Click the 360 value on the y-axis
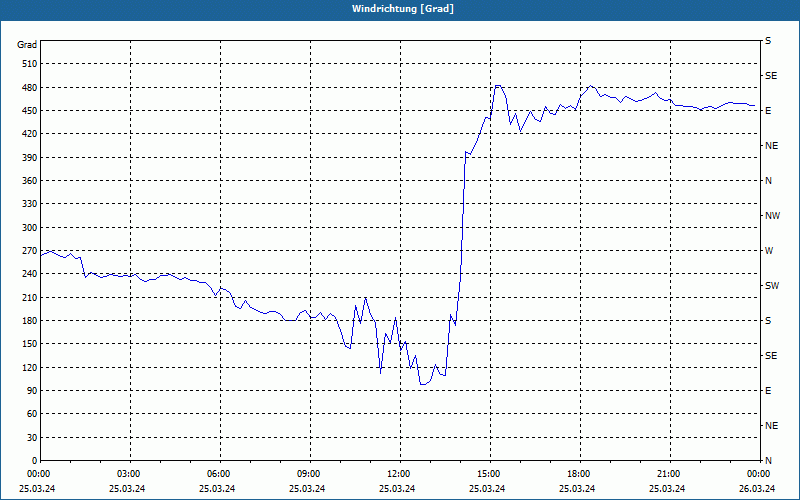Image resolution: width=800 pixels, height=500 pixels. pyautogui.click(x=30, y=181)
